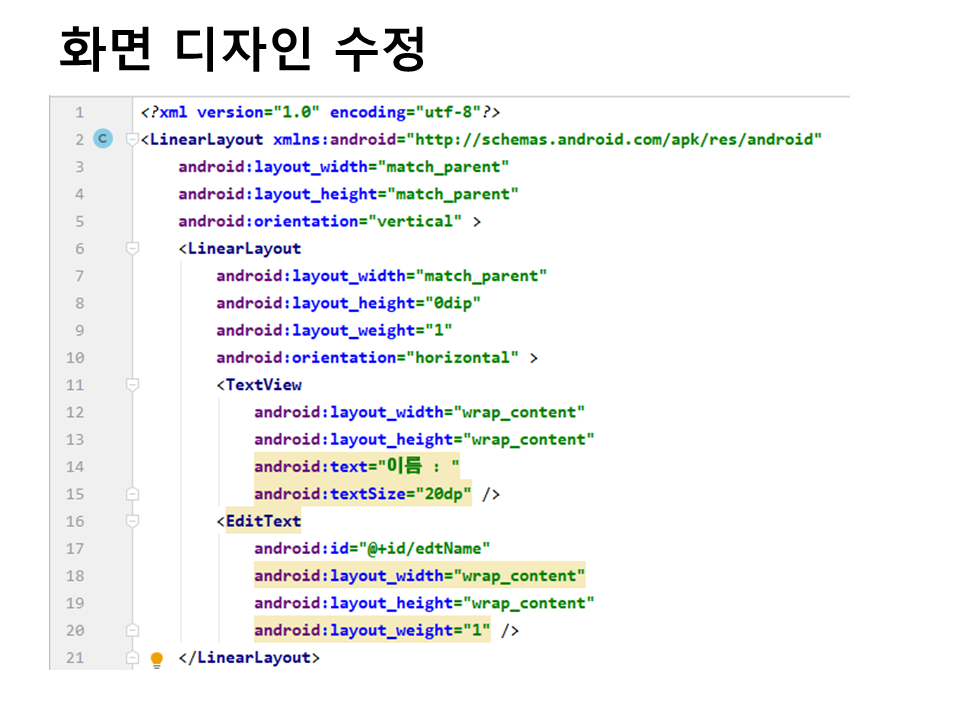Click the highlighted layout_weight="1" on line 20
The height and width of the screenshot is (720, 960).
(x=372, y=630)
